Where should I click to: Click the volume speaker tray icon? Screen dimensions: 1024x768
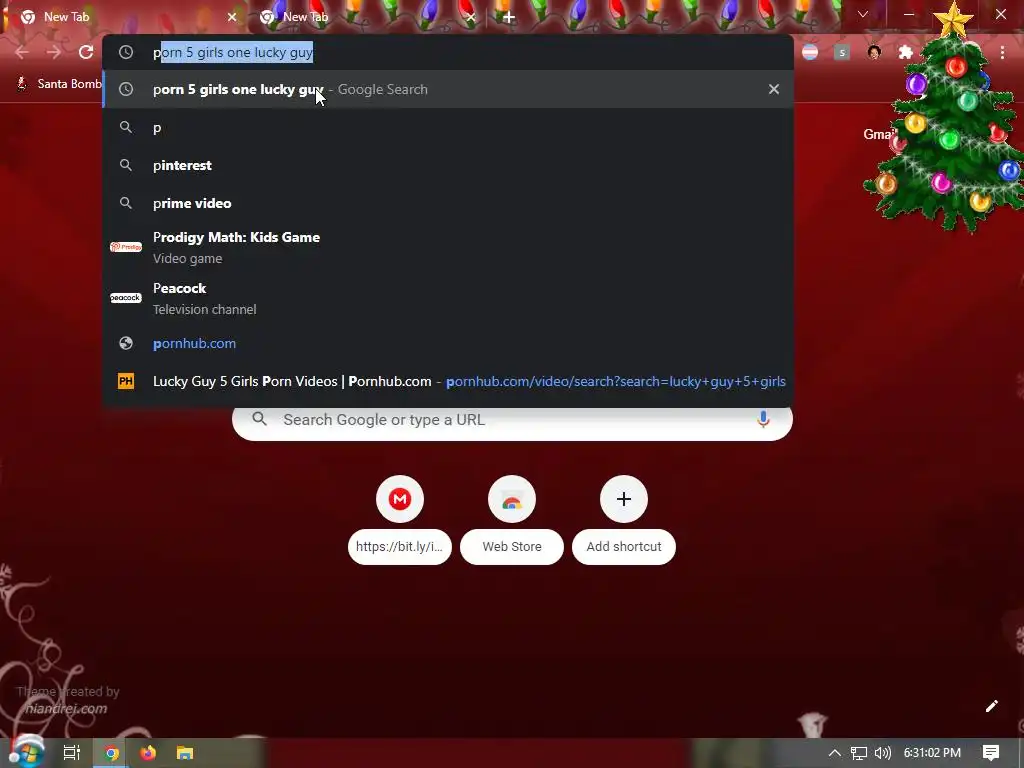[x=882, y=753]
